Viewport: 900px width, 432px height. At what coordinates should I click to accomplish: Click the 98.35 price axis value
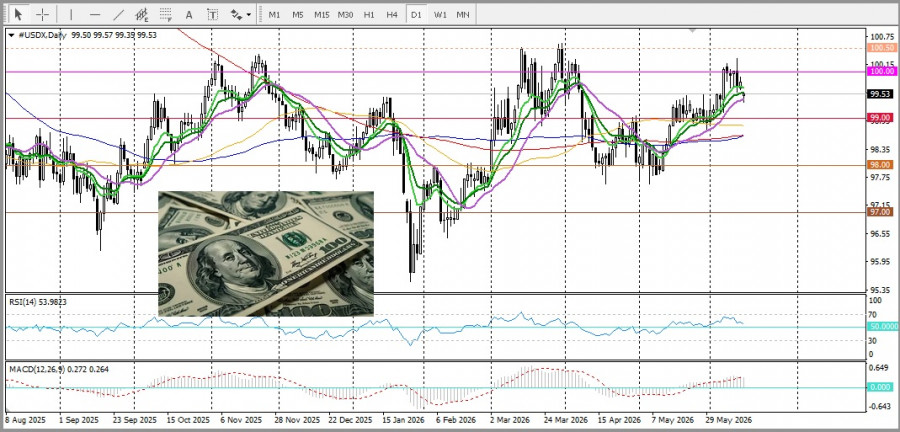(882, 150)
